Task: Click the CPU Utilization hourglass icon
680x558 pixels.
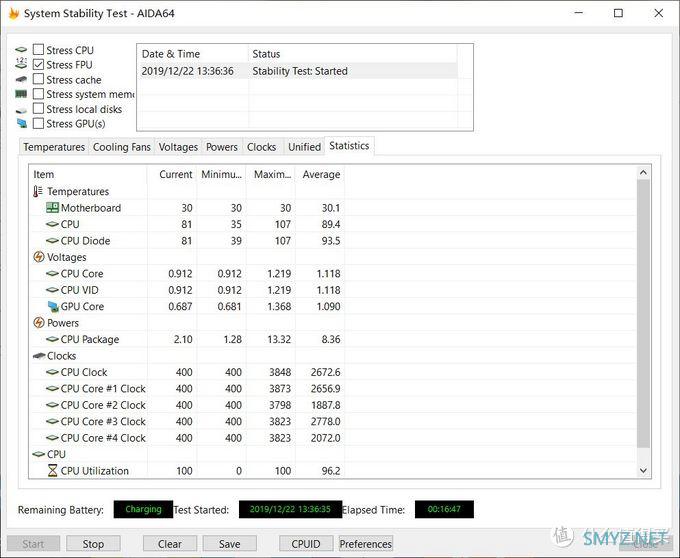Action: coord(52,470)
